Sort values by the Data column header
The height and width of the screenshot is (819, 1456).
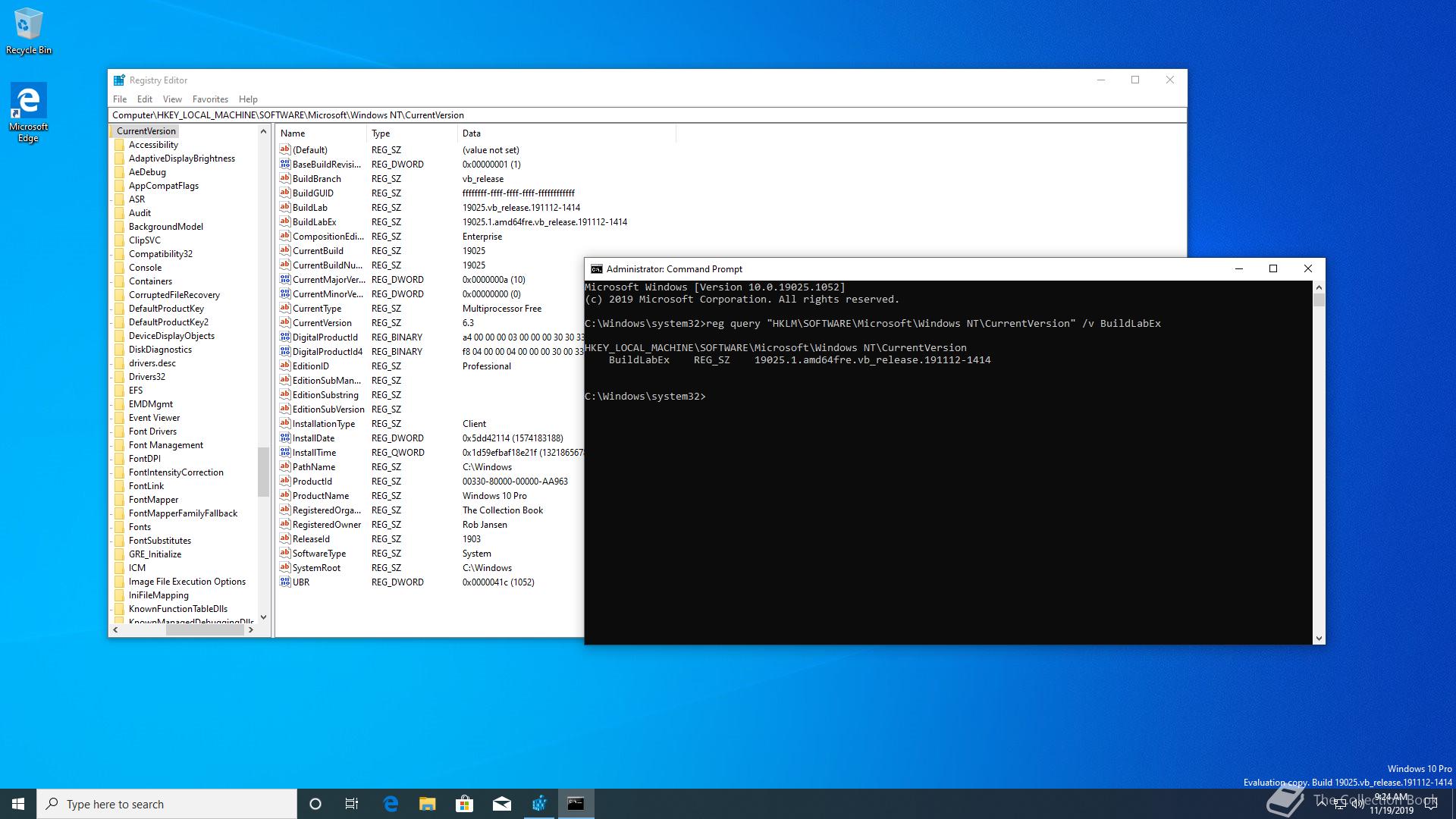(566, 133)
